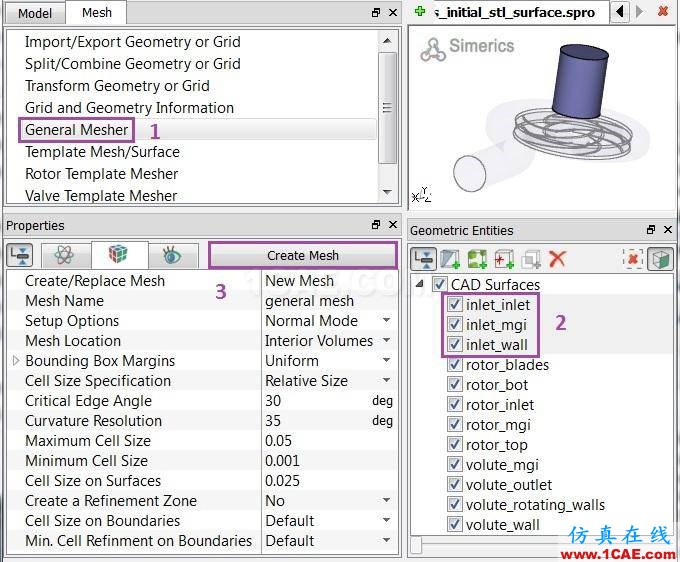Open the Bounding Box Margins Uniform dropdown

click(x=386, y=360)
